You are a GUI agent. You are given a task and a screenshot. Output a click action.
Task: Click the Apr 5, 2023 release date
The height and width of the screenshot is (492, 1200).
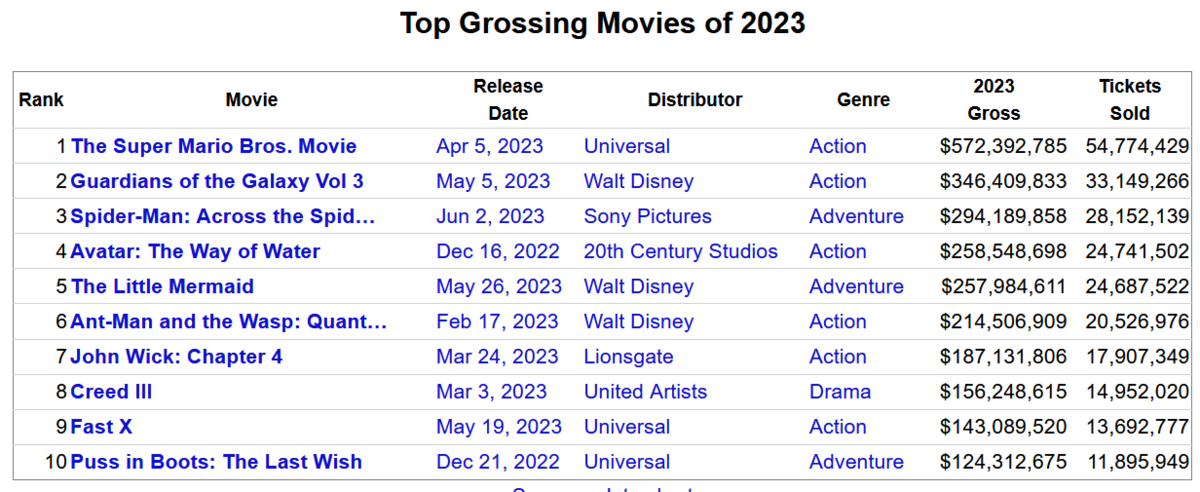[489, 146]
